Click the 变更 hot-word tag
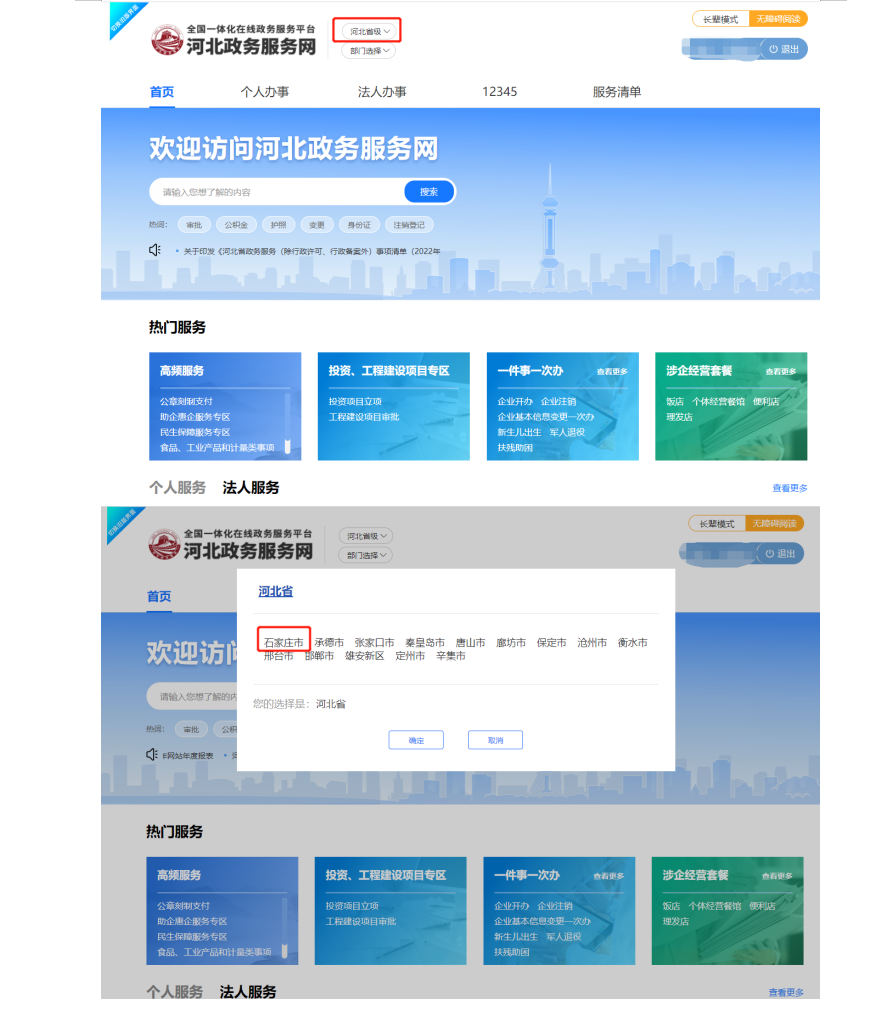Screen dimensions: 880x1016 (x=317, y=225)
